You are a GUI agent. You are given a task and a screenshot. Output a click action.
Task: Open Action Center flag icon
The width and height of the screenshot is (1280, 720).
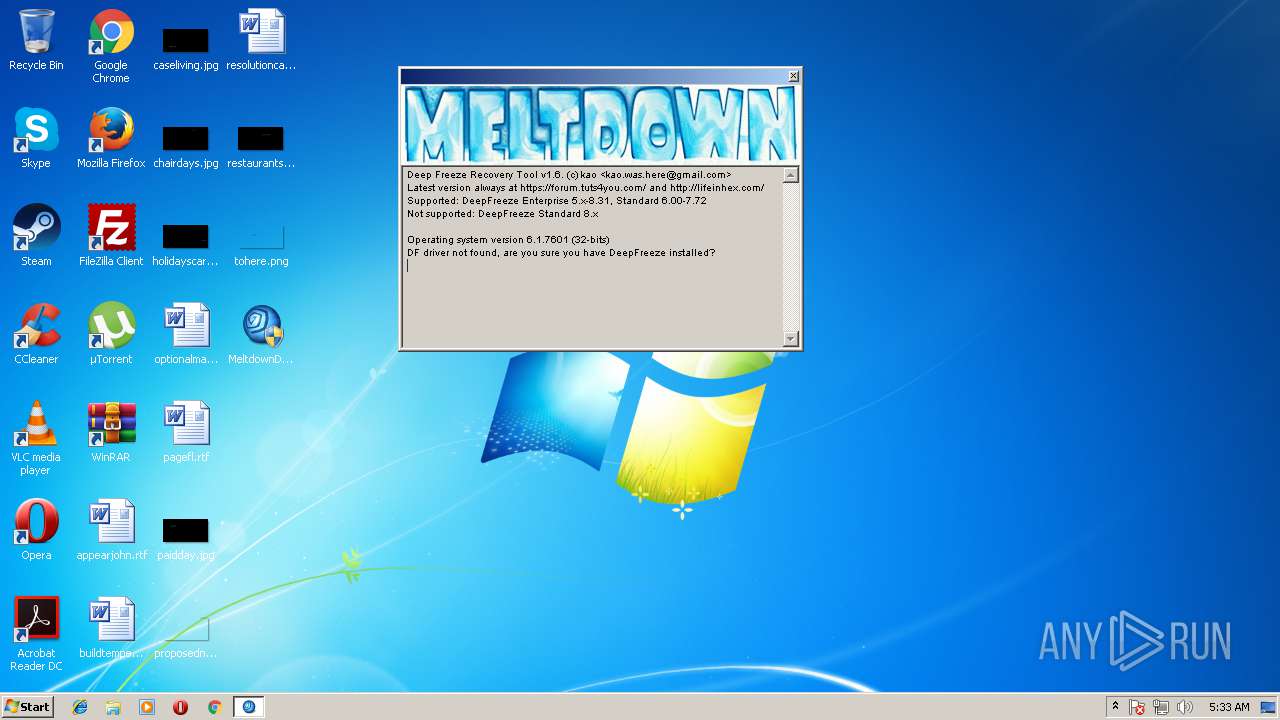click(1137, 707)
